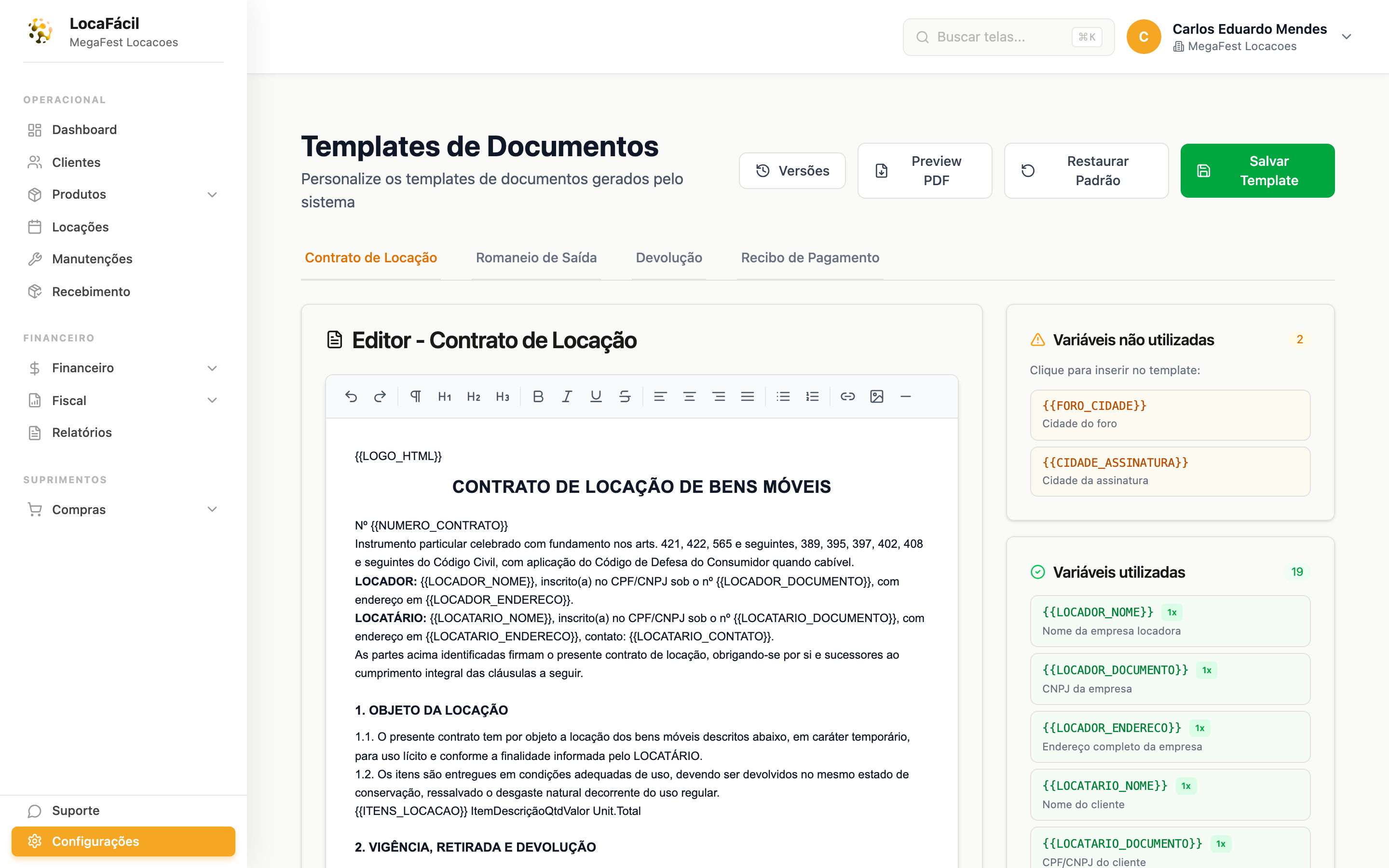Toggle underline formatting
Viewport: 1389px width, 868px height.
pyautogui.click(x=596, y=396)
